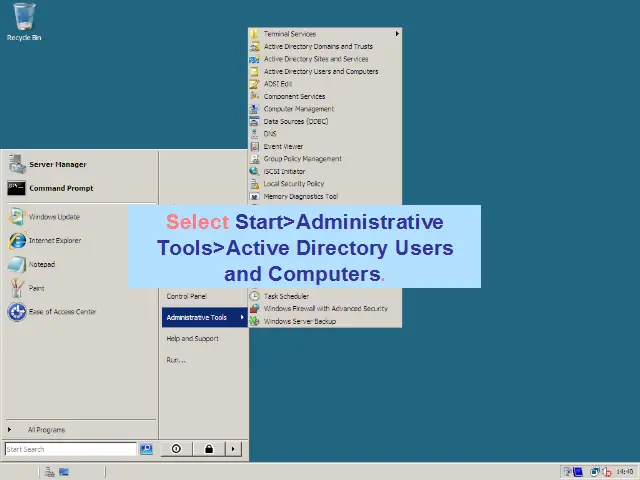Click the Data Sources (ODBC) icon
The image size is (640, 480).
tap(254, 121)
